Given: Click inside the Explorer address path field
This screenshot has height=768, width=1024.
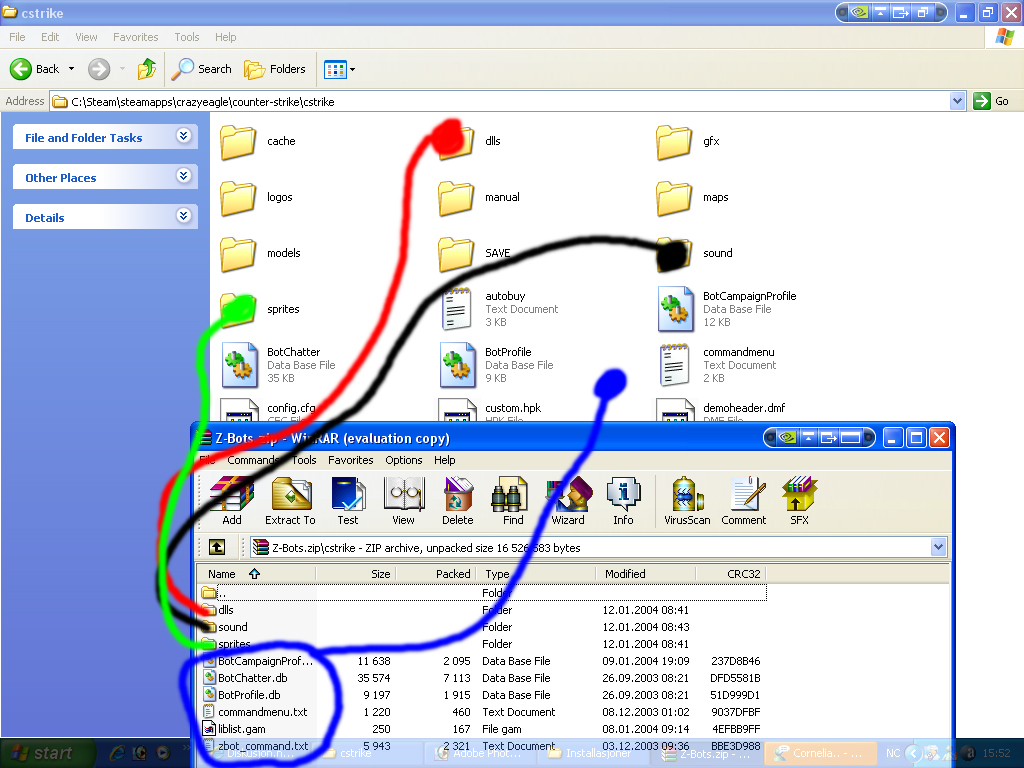Looking at the screenshot, I should coord(500,101).
